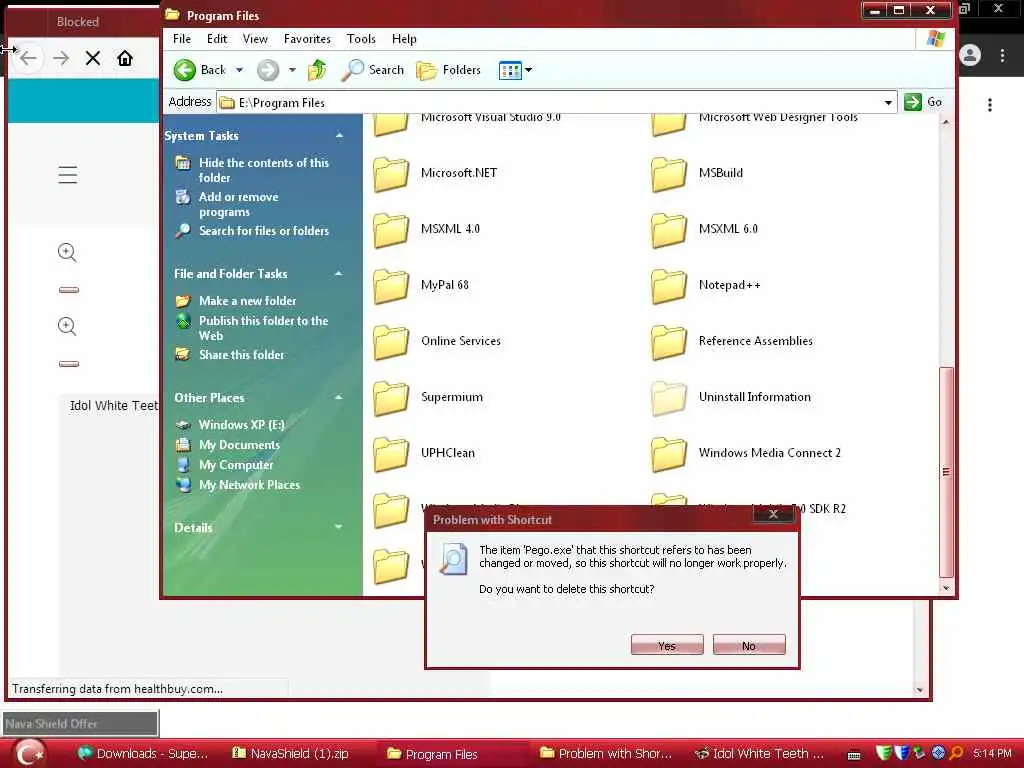Collapse the File and Folder Tasks section
The height and width of the screenshot is (768, 1024).
339,273
